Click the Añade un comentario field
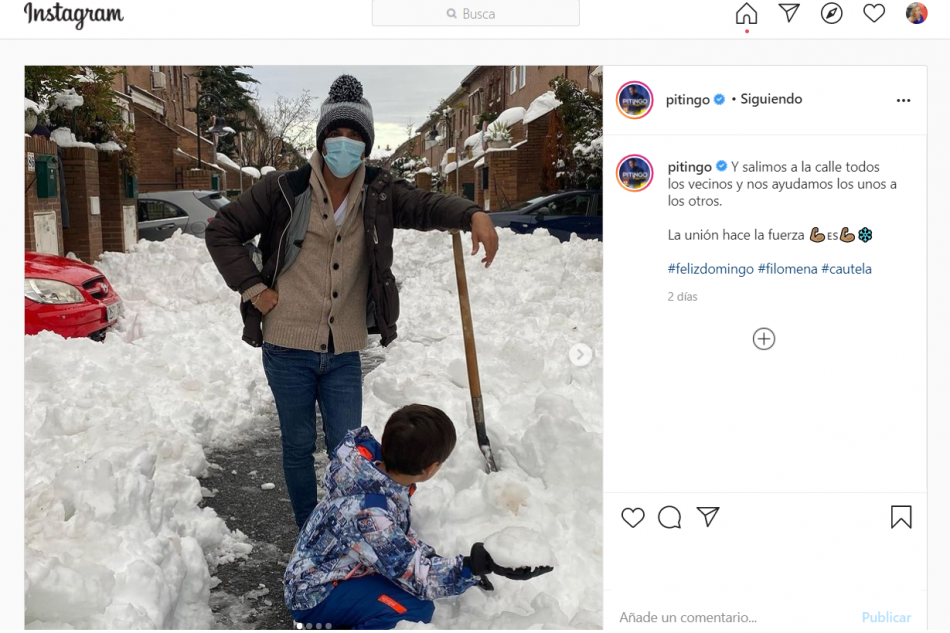Screen dimensions: 950x633 (733, 617)
